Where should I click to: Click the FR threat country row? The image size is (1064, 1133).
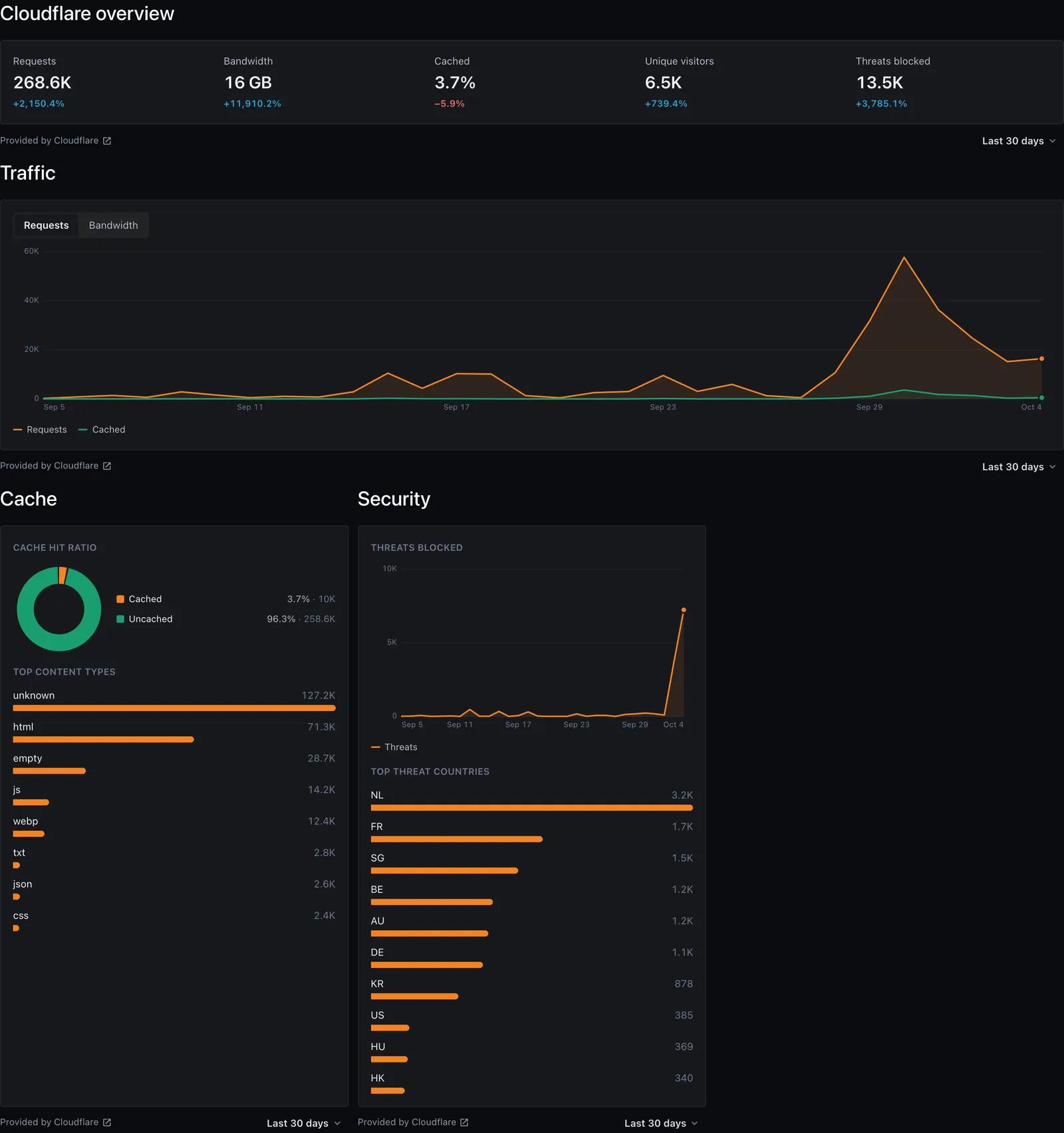point(532,832)
